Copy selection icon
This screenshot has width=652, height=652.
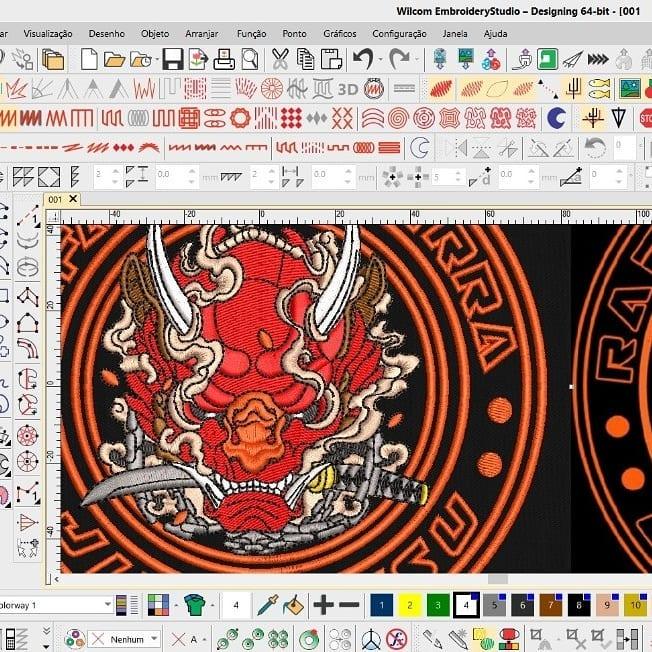306,59
